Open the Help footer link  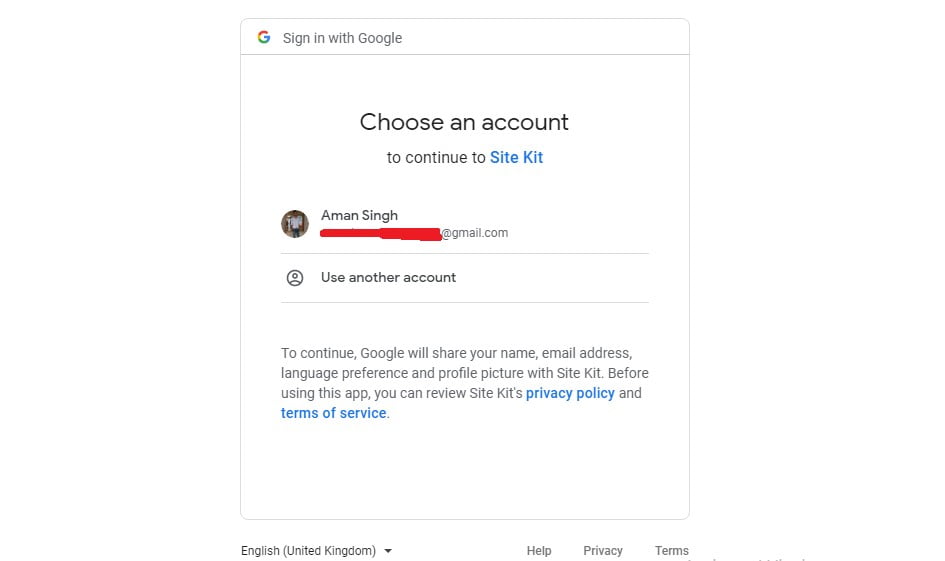[539, 551]
